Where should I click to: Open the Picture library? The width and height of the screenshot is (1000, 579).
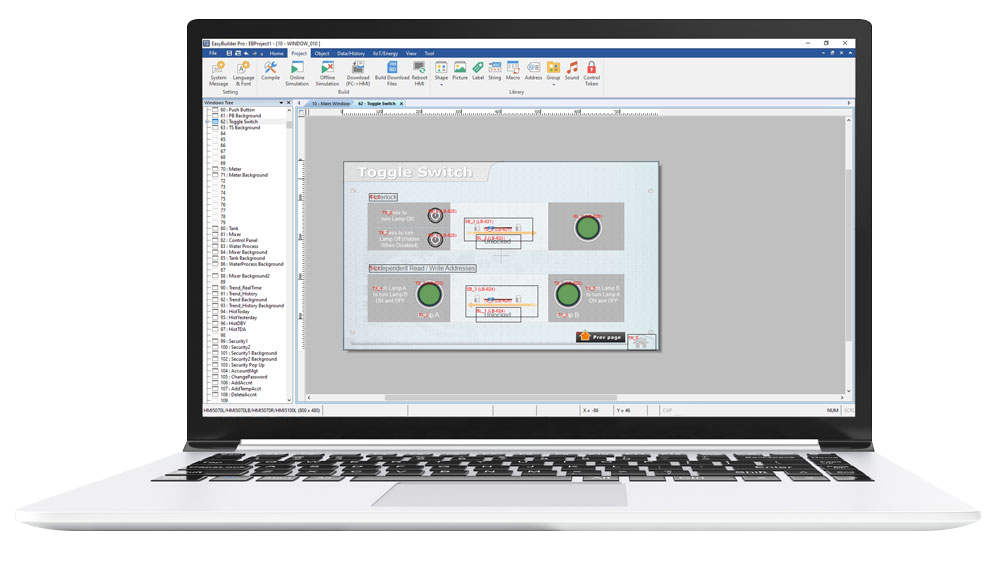[x=460, y=70]
